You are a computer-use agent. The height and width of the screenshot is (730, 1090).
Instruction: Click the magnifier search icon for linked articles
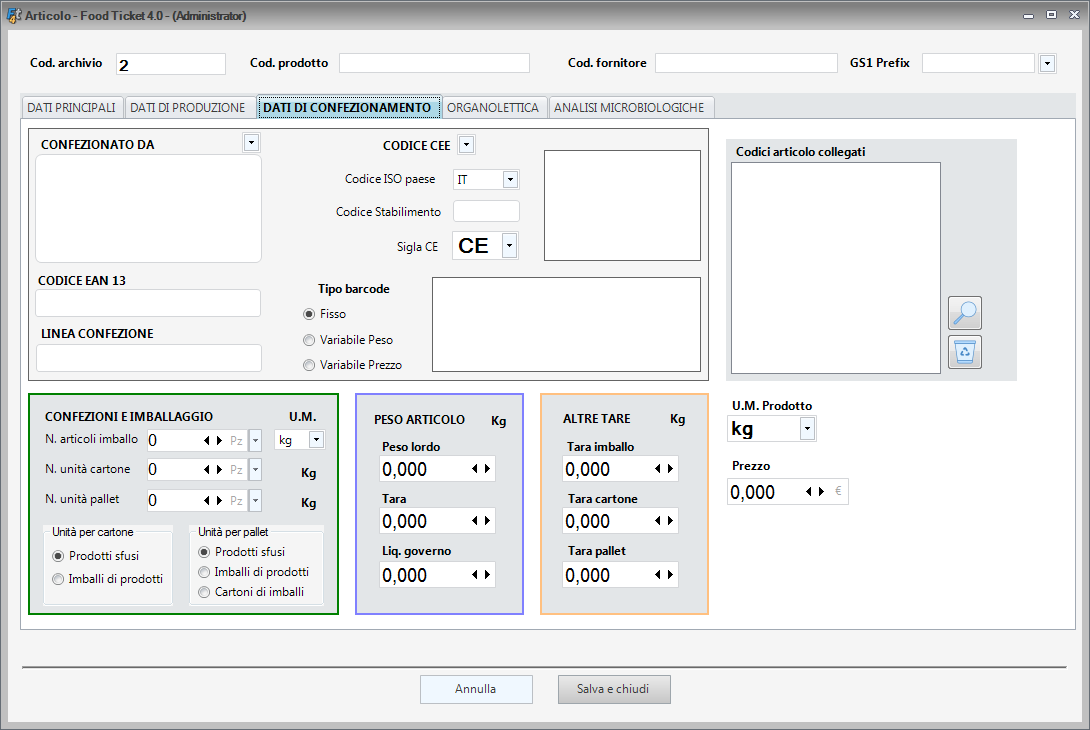coord(964,313)
